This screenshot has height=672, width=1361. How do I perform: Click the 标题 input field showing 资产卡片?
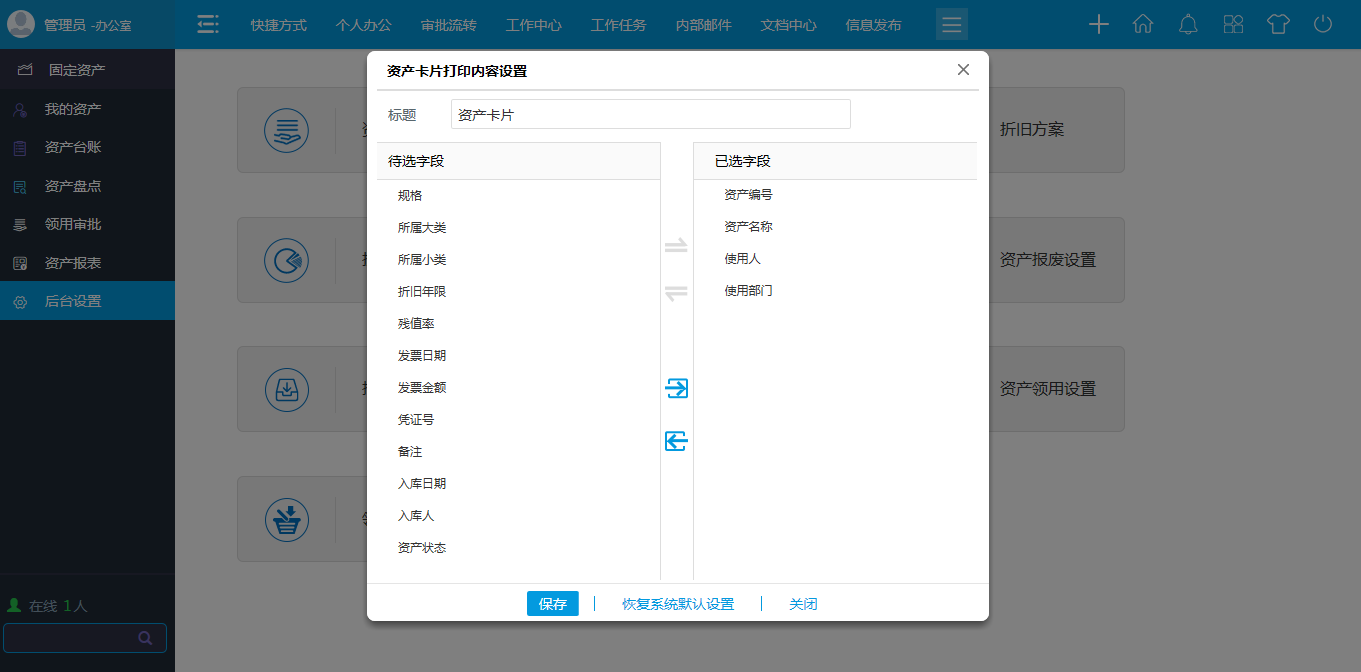click(x=650, y=114)
